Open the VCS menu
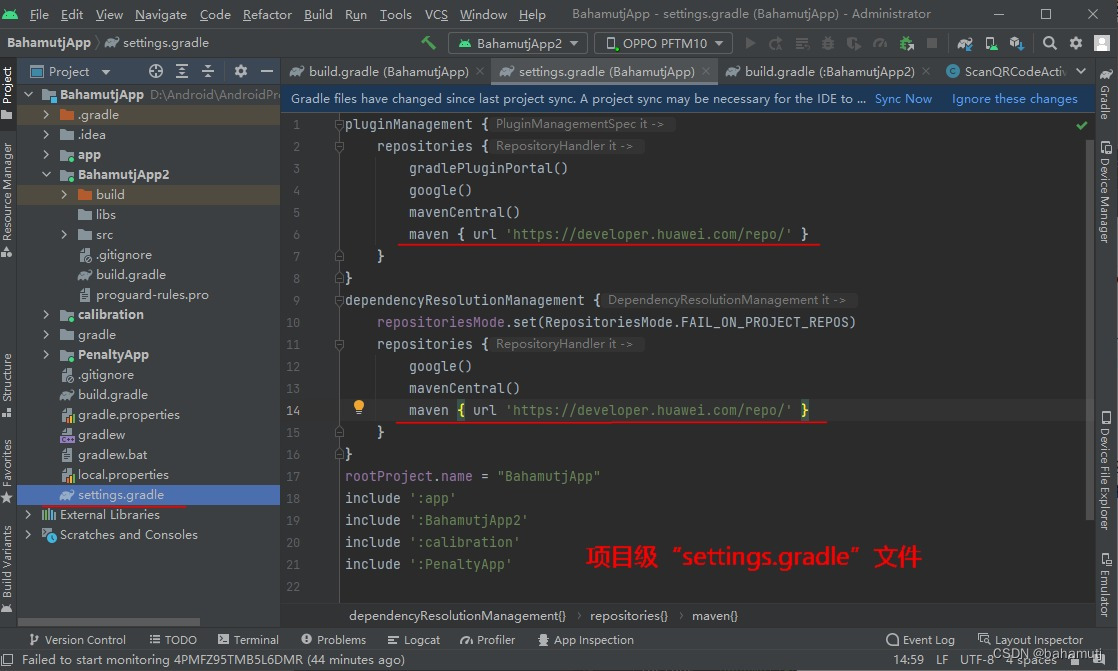This screenshot has width=1118, height=671. coord(436,14)
